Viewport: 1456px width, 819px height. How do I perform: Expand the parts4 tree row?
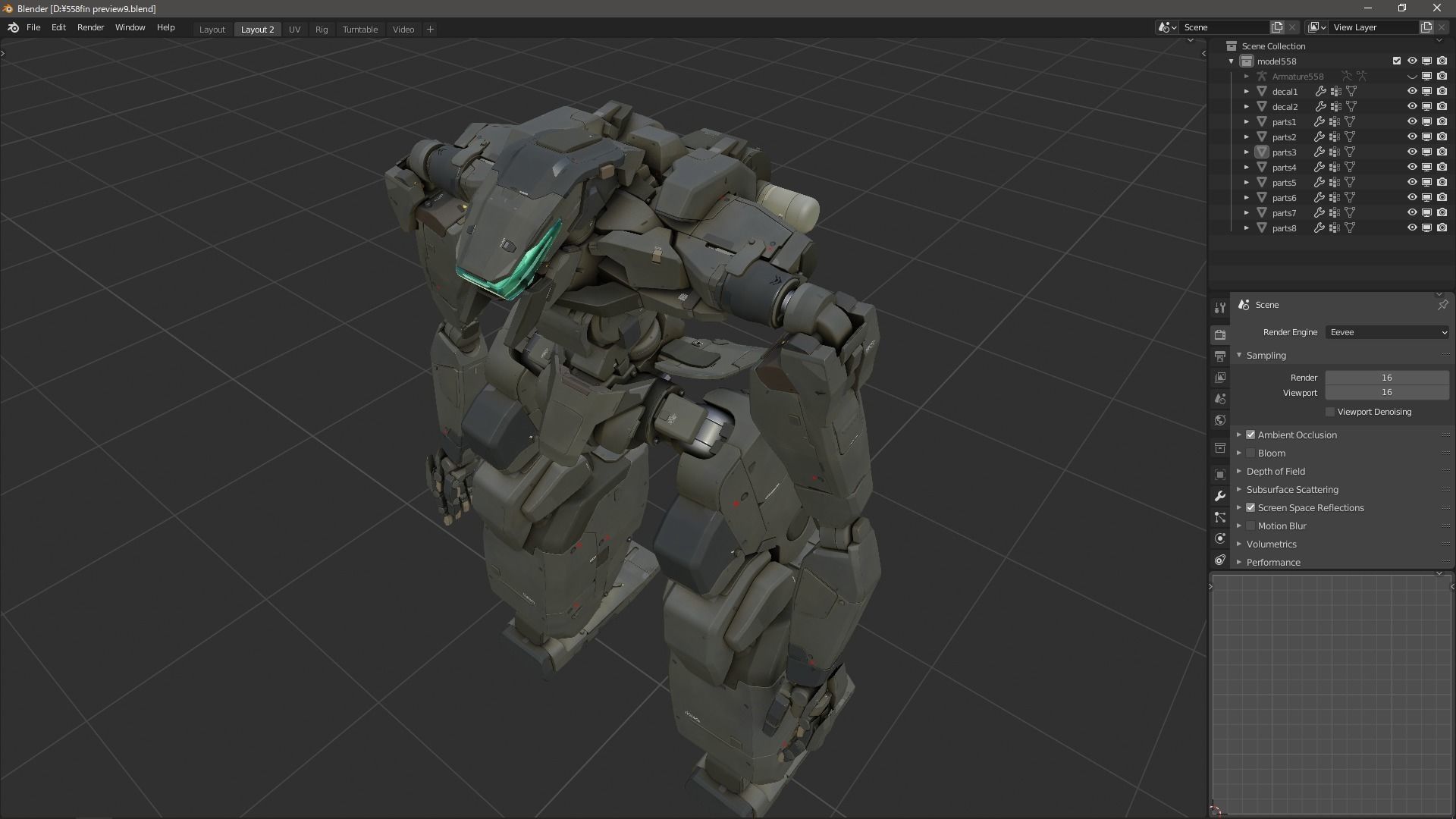(x=1246, y=167)
